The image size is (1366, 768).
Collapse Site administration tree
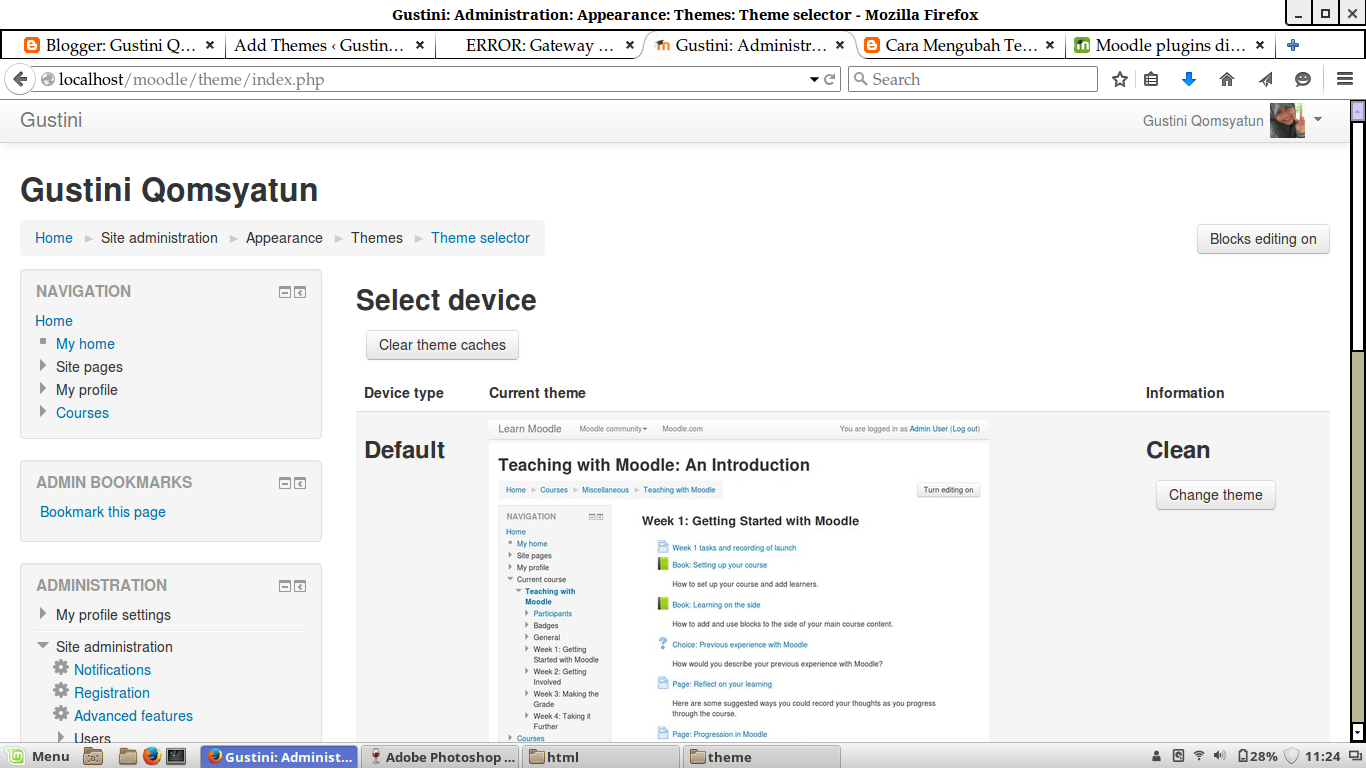pos(43,646)
